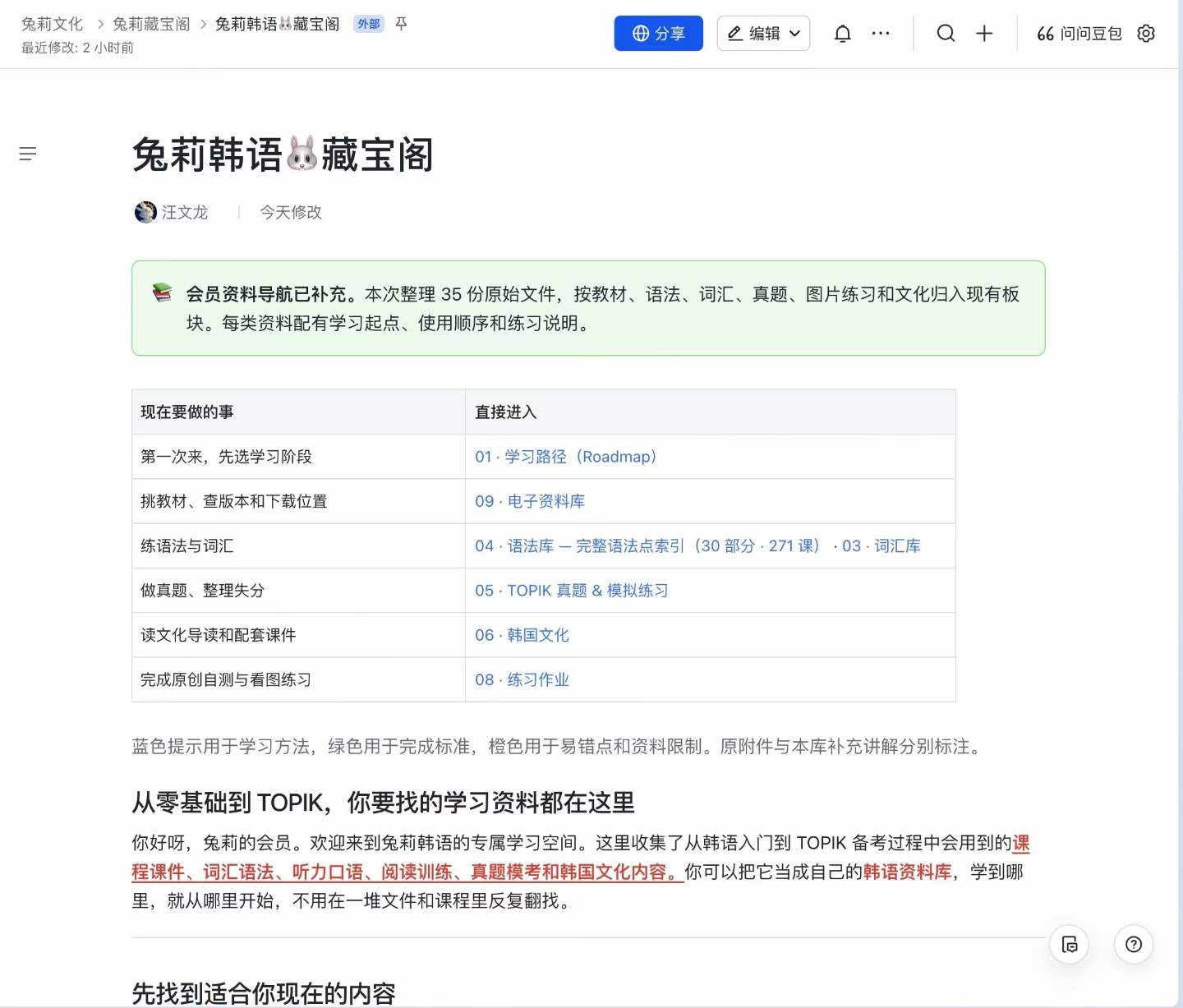
Task: Open the settings gear icon
Action: [1146, 34]
